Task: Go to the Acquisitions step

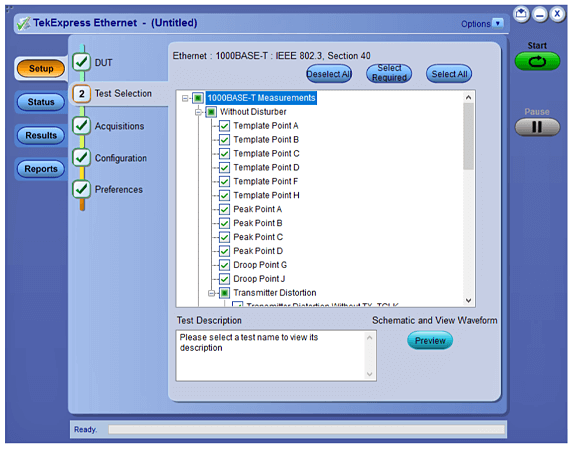Action: click(x=119, y=126)
